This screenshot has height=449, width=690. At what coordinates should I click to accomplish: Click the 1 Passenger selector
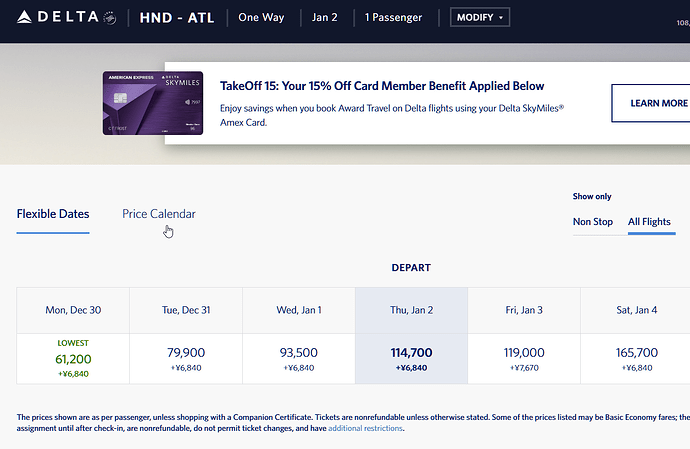click(393, 18)
